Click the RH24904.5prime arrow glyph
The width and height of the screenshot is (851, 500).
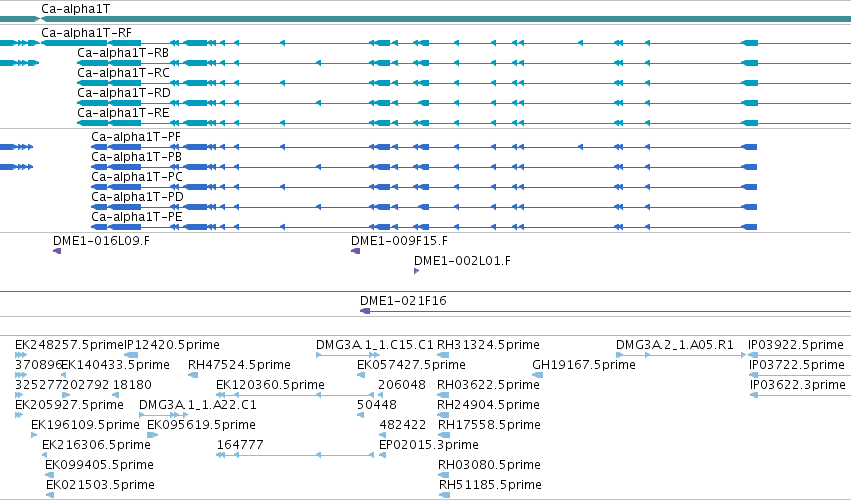pos(443,415)
